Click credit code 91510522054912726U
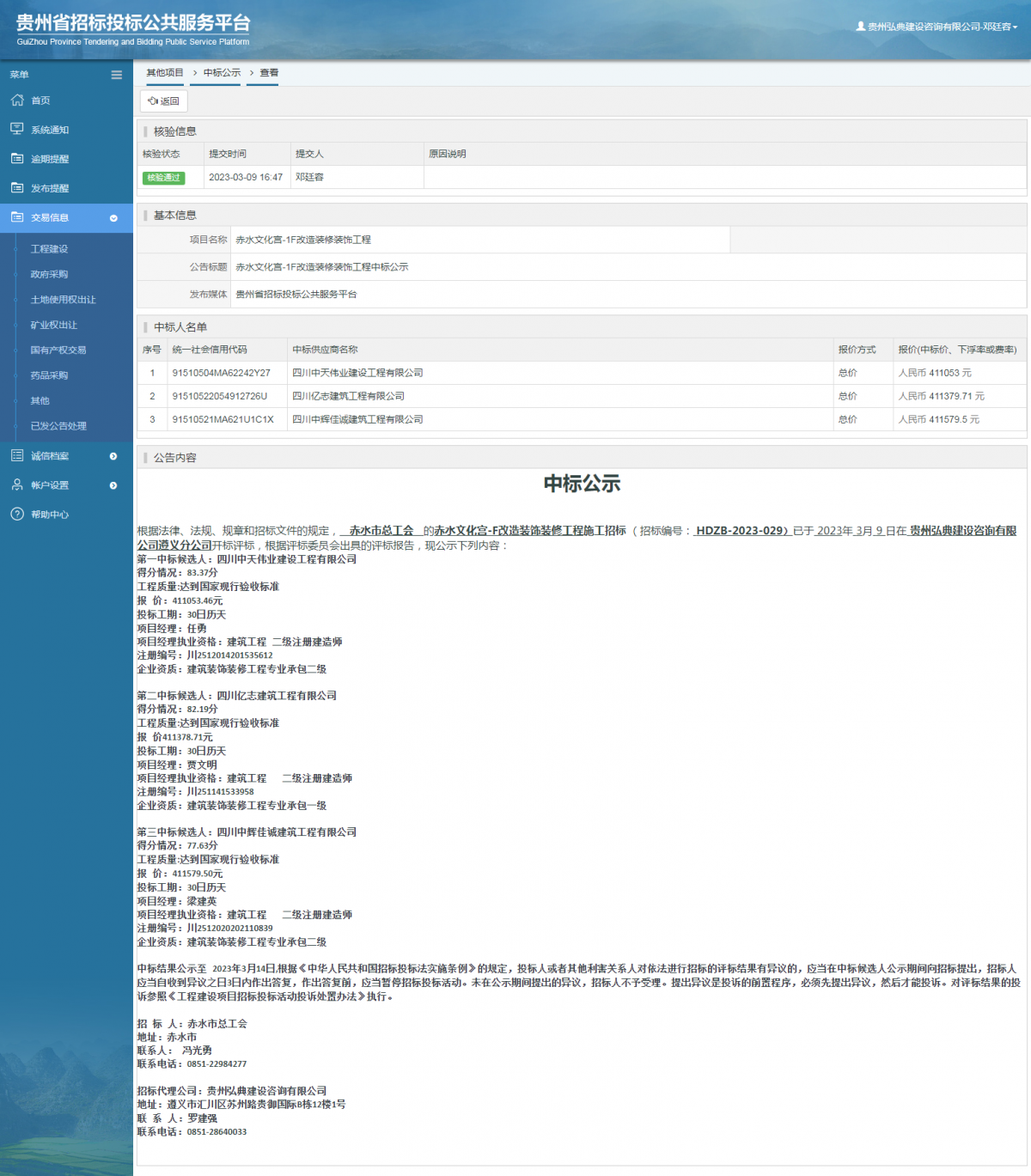 click(x=220, y=396)
